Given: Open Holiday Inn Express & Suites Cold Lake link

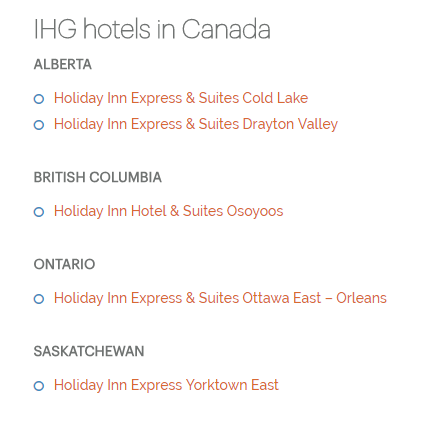Looking at the screenshot, I should [x=181, y=98].
